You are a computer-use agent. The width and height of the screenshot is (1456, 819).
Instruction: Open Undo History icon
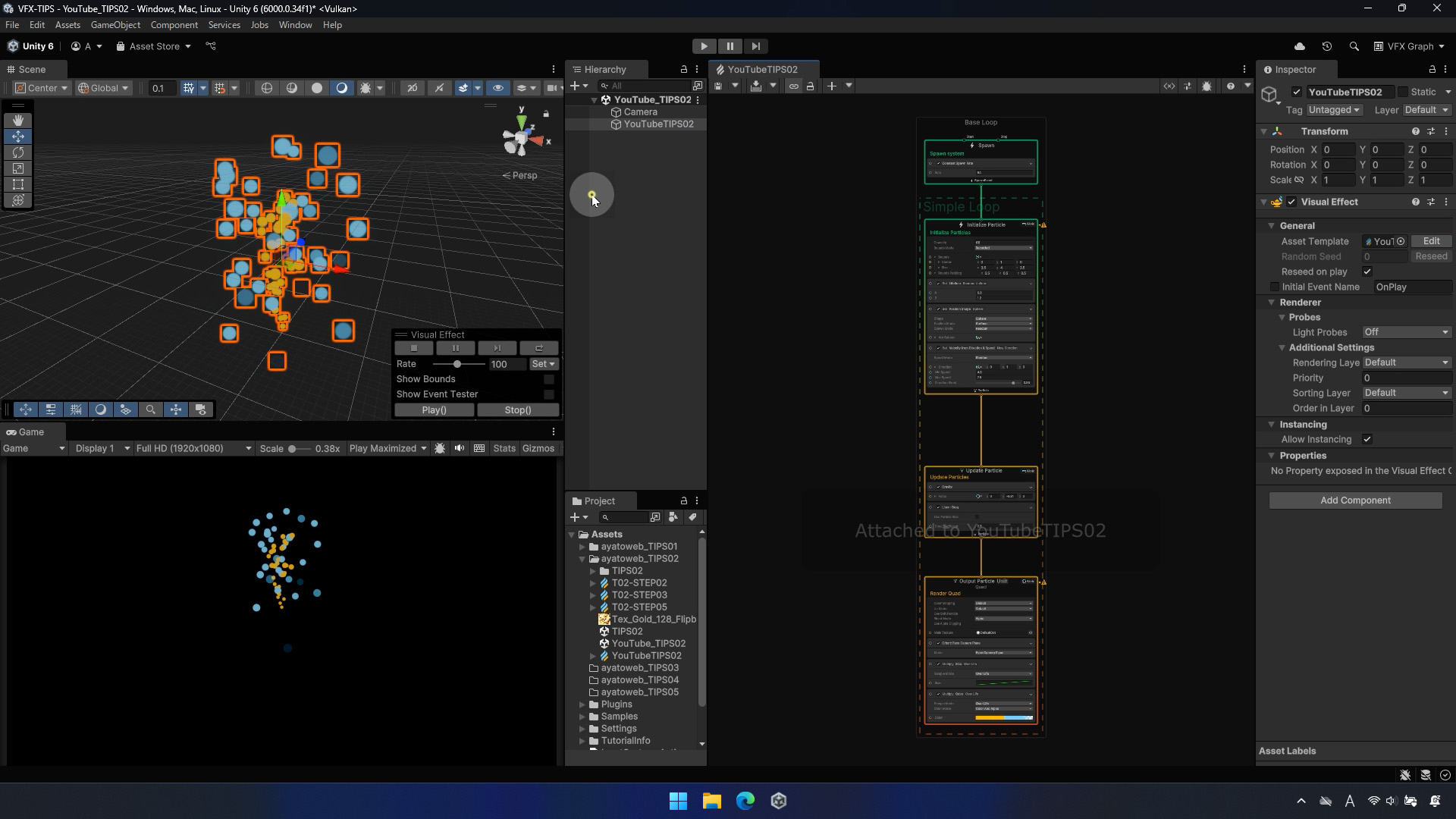click(1326, 46)
